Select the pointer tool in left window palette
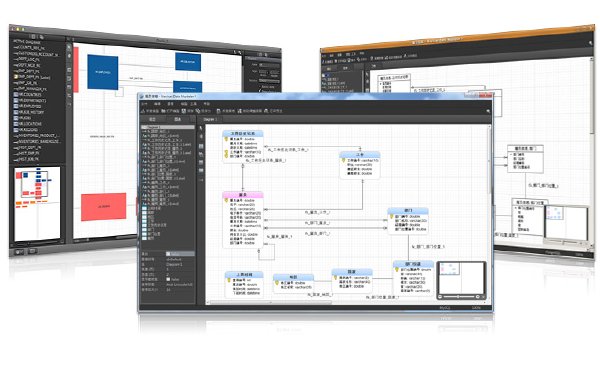The image size is (600, 366). (69, 47)
